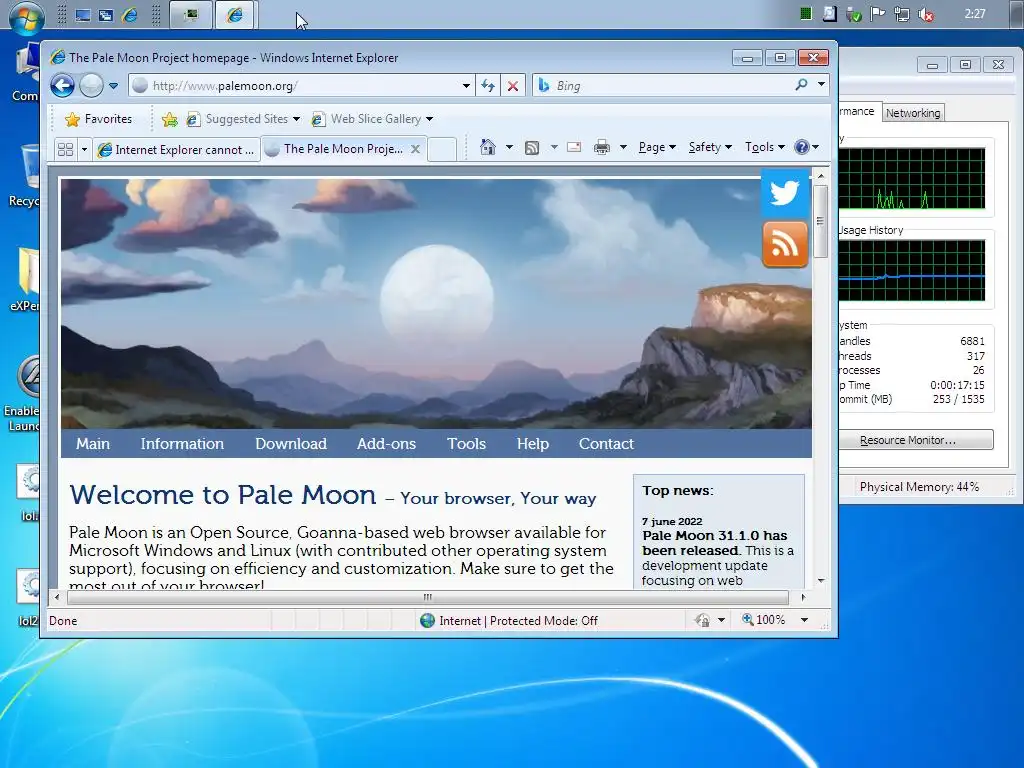Add to Favorites bar star icon

pos(170,119)
